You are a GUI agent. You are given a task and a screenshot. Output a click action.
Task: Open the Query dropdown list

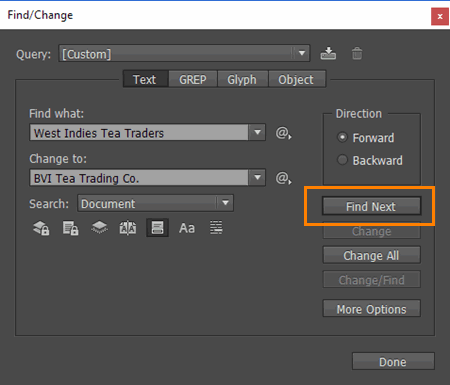[x=184, y=53]
